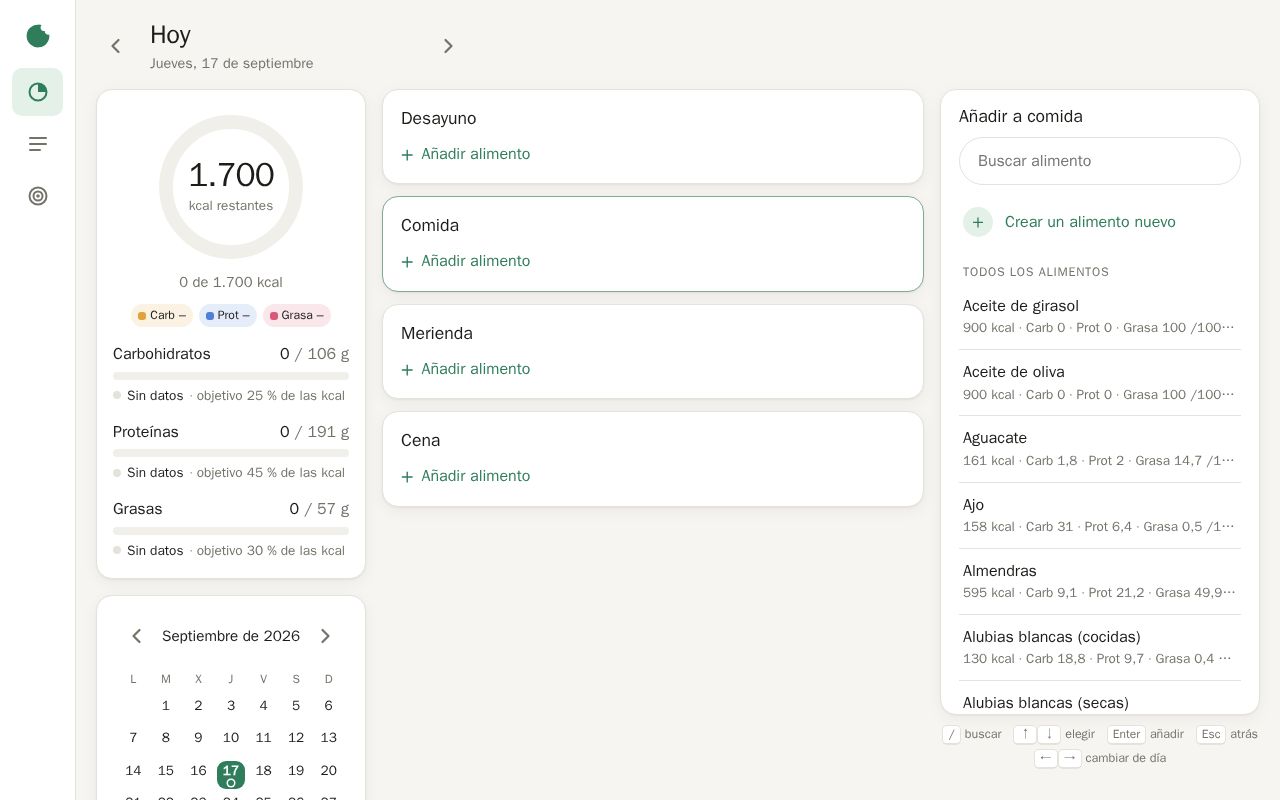Click the app logo icon

38,36
